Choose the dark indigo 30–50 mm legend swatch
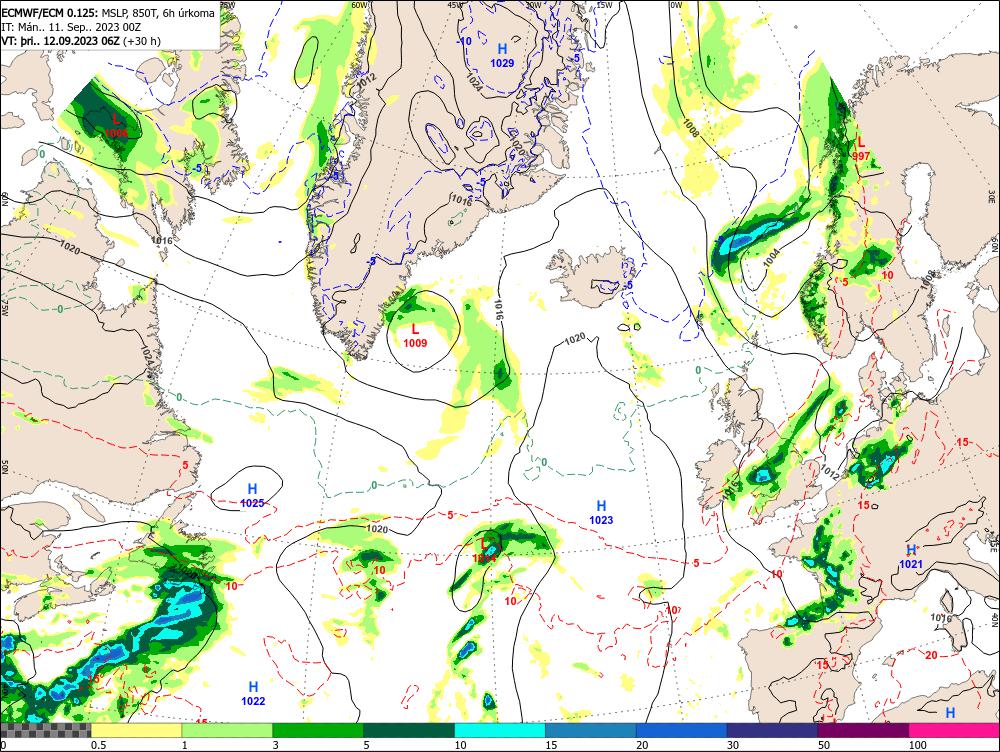The width and height of the screenshot is (1000, 752). point(772,730)
